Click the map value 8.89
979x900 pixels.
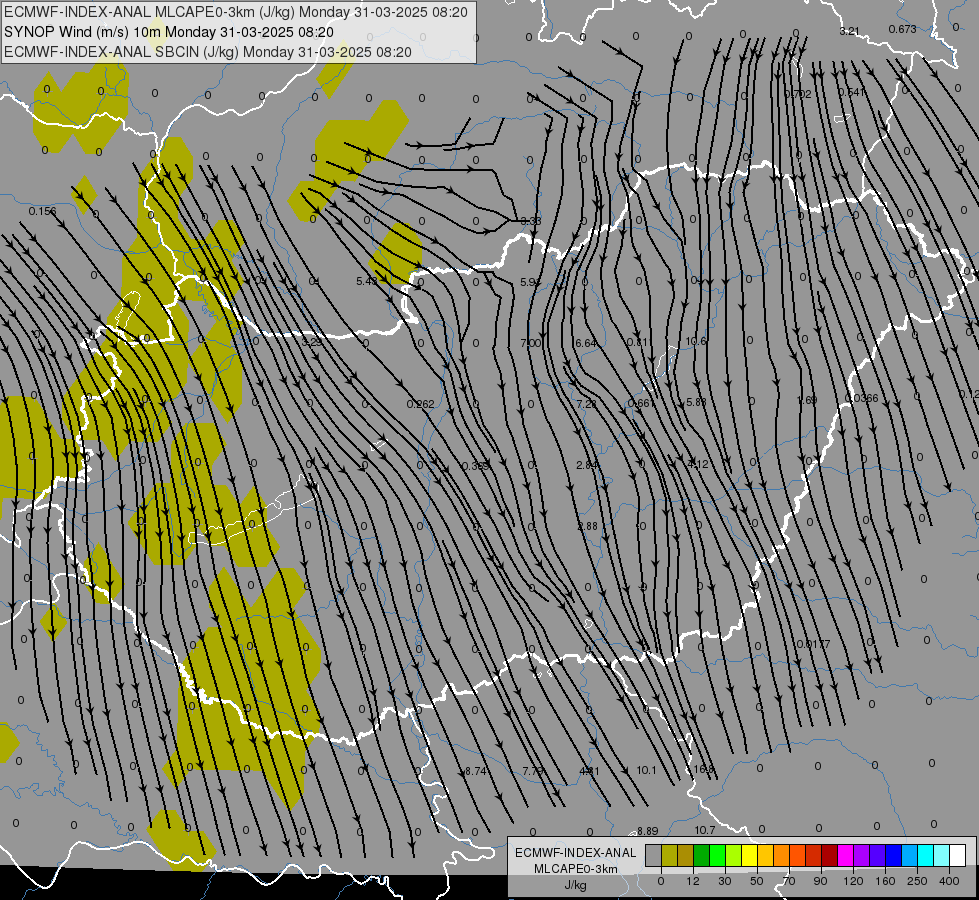tap(647, 831)
